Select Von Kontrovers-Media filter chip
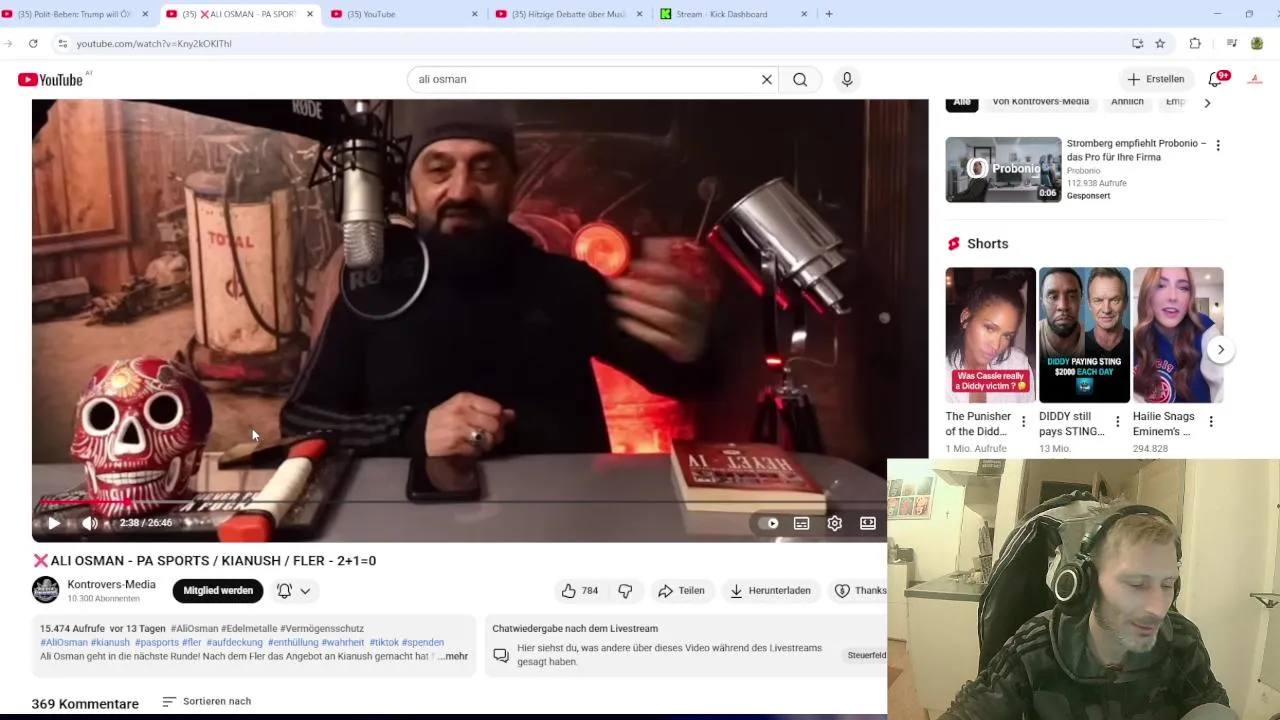The height and width of the screenshot is (720, 1280). [1040, 102]
